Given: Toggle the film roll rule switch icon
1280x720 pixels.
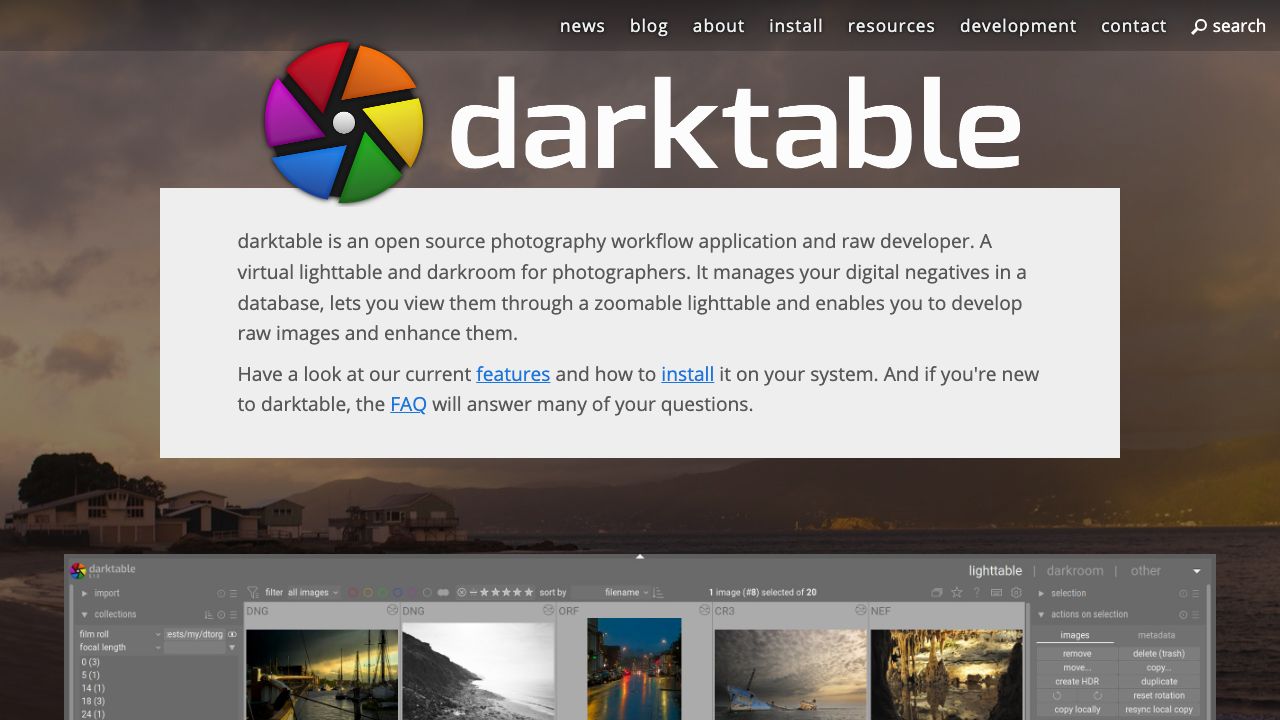Looking at the screenshot, I should (232, 634).
